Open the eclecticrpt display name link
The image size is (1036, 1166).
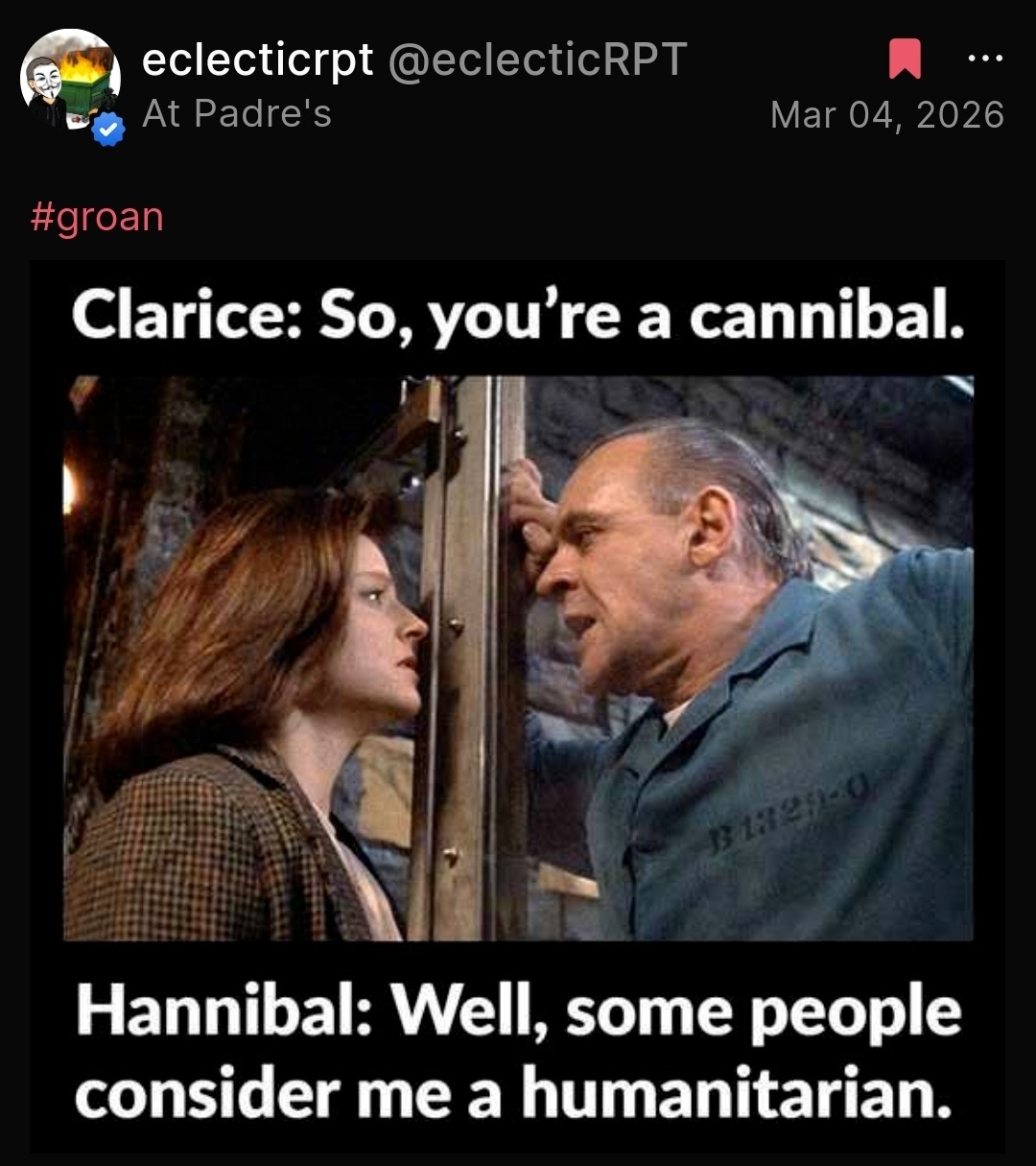(x=257, y=60)
